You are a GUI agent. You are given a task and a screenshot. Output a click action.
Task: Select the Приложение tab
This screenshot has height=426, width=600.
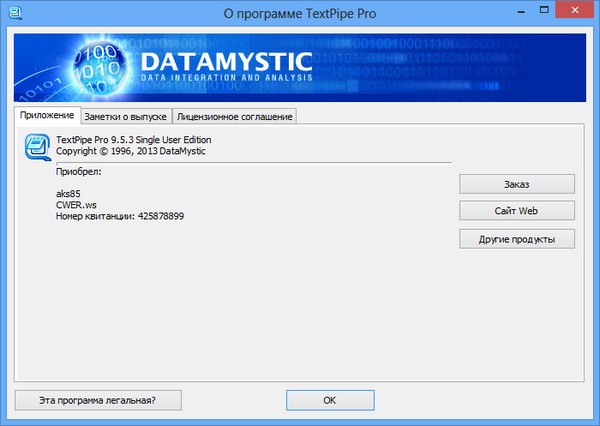point(48,116)
